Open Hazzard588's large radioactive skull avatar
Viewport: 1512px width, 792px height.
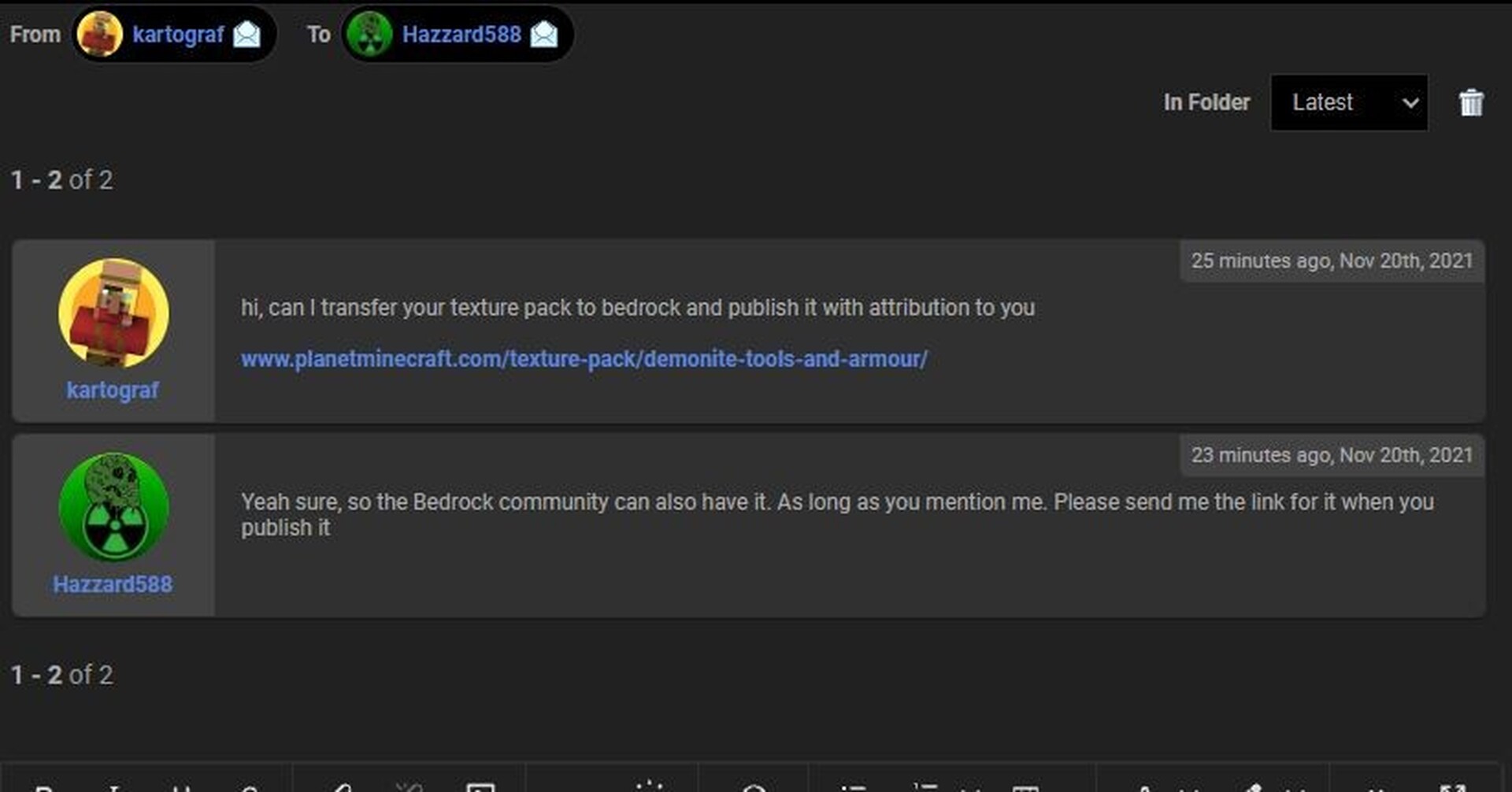[x=113, y=508]
